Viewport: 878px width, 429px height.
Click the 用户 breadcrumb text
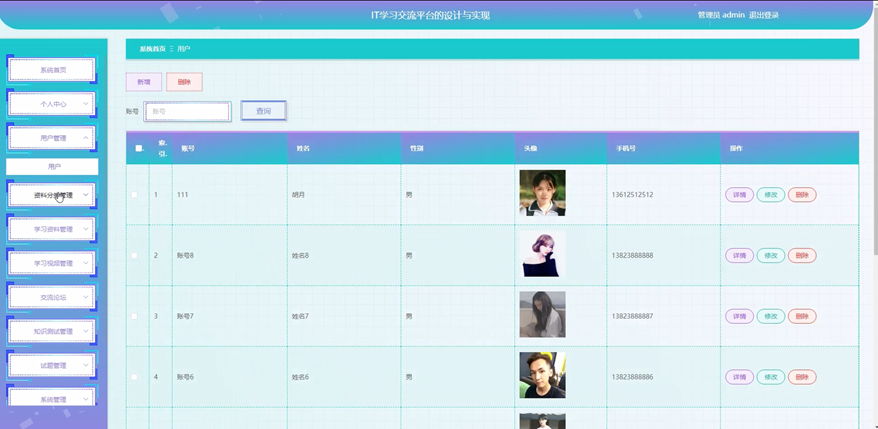click(184, 49)
